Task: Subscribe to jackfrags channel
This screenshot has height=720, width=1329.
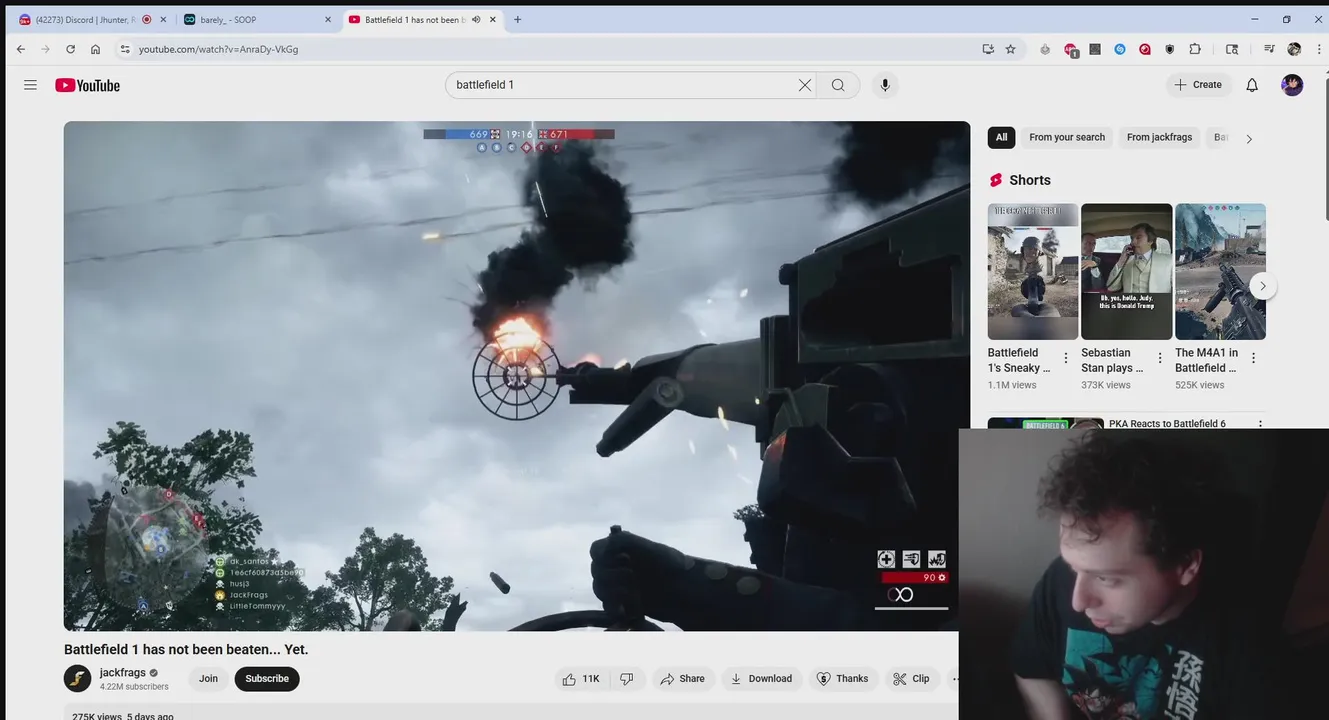Action: [267, 679]
